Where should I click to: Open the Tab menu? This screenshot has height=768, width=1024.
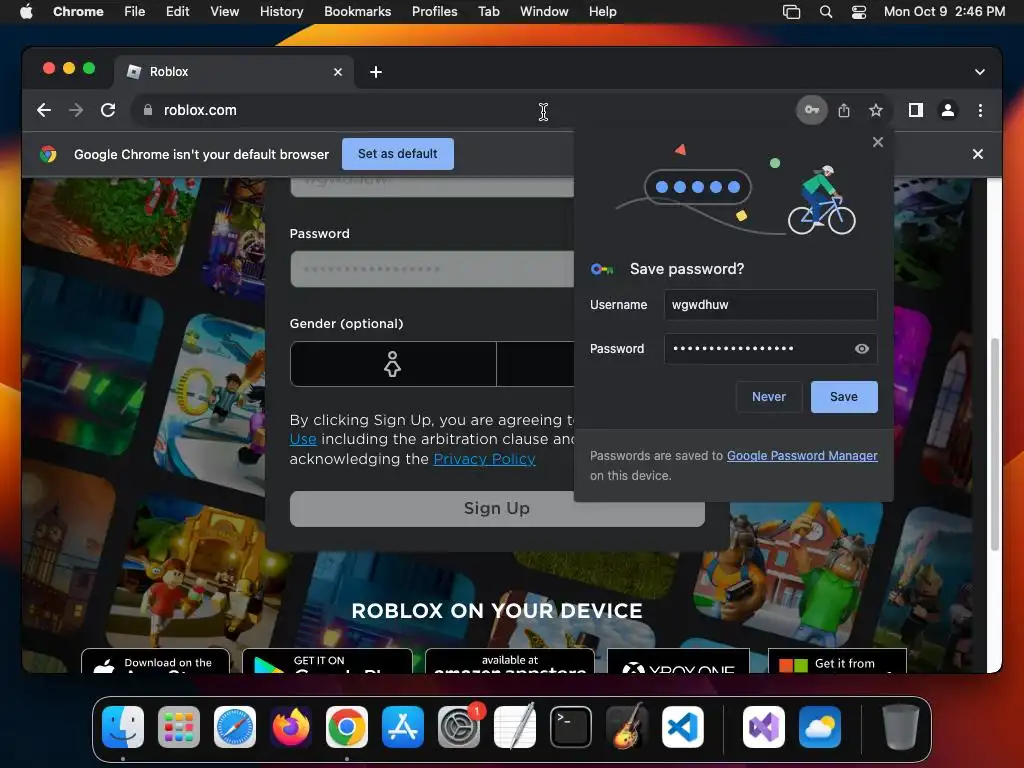[488, 11]
